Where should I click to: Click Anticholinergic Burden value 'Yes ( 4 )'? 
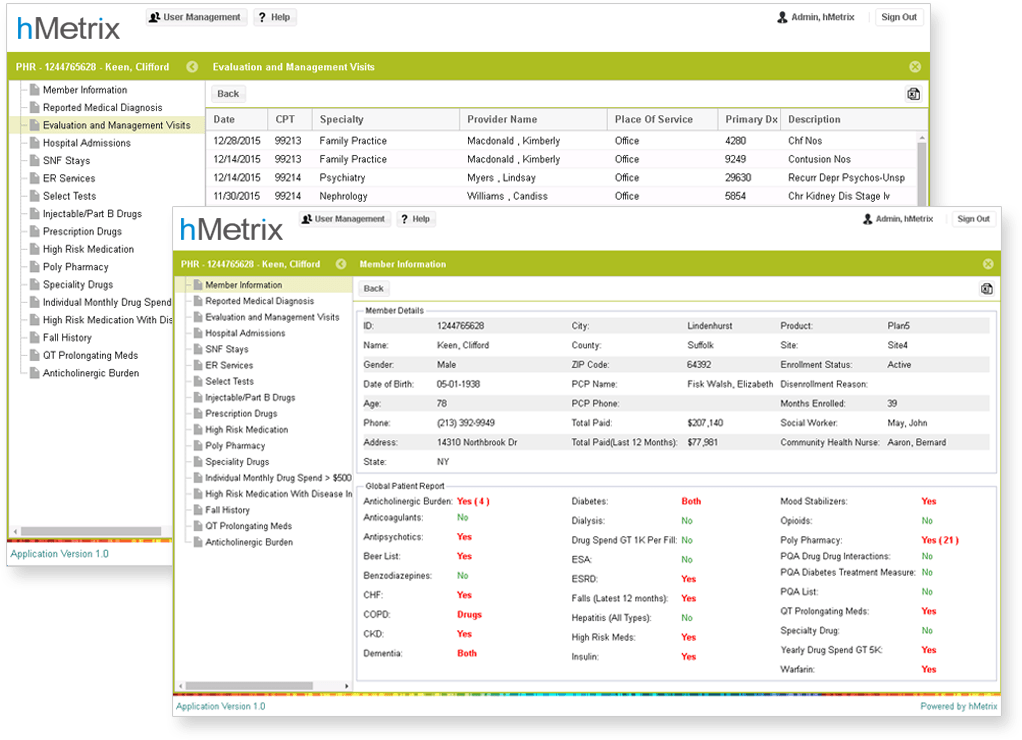473,501
